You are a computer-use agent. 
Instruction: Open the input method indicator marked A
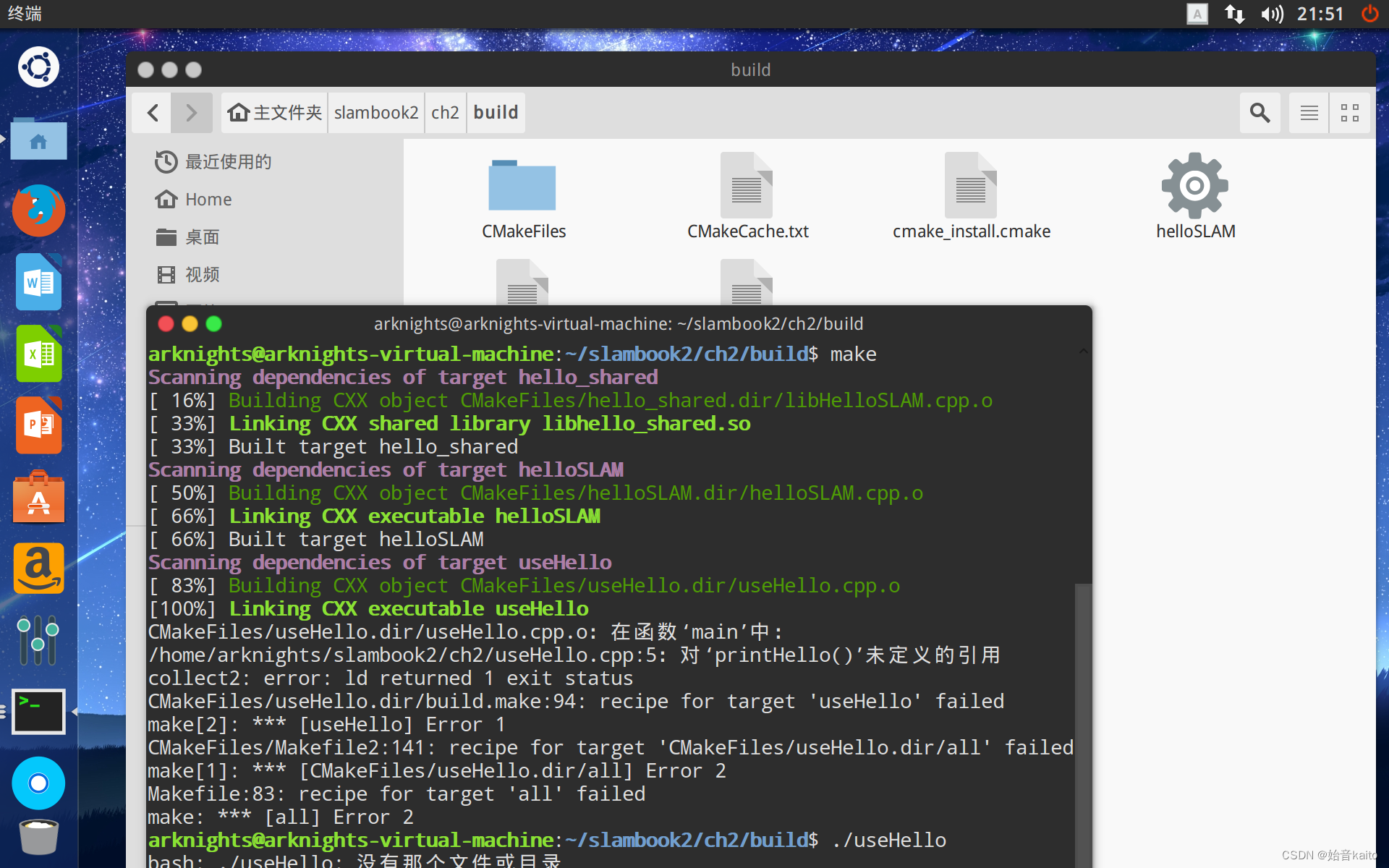coord(1197,14)
